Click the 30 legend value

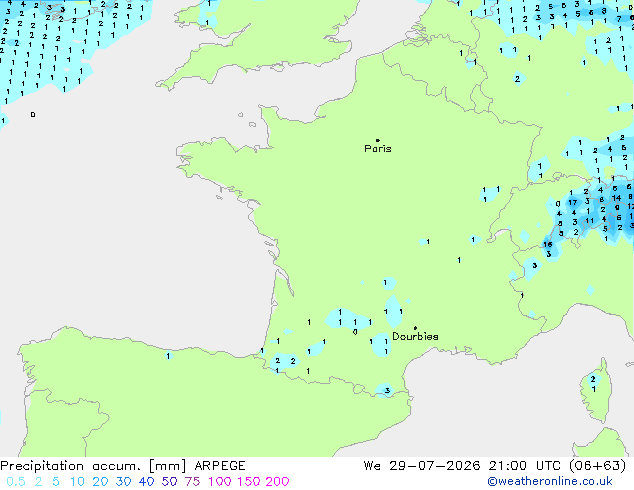point(123,482)
